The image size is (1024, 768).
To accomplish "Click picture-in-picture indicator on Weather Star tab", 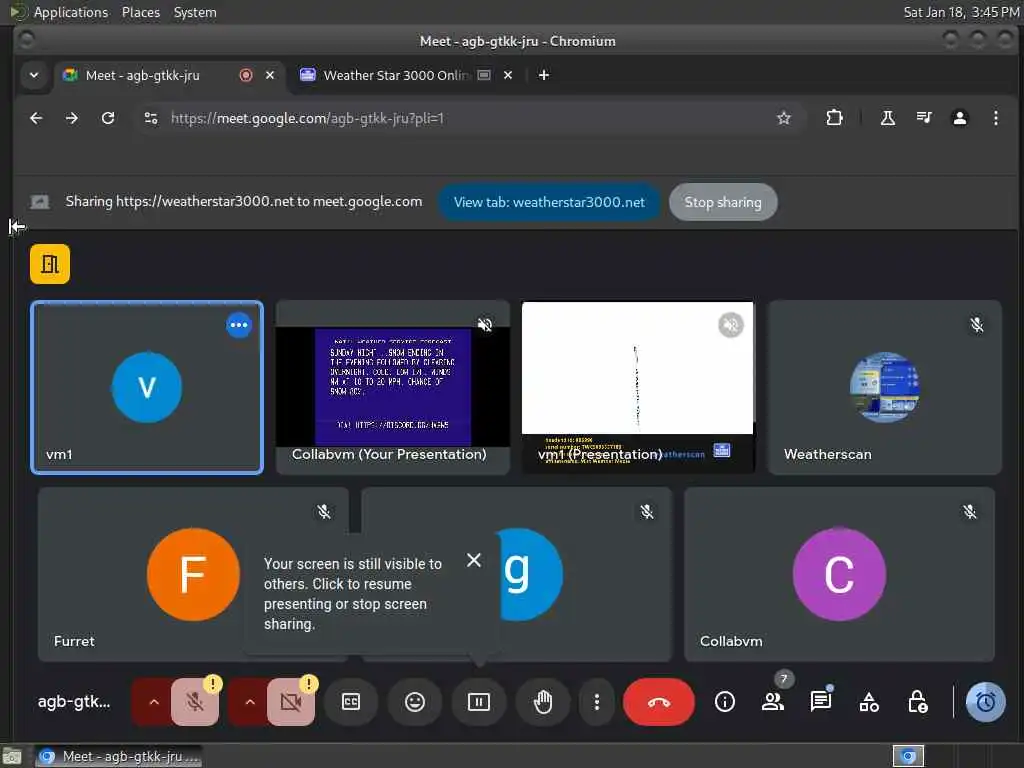I will click(484, 75).
